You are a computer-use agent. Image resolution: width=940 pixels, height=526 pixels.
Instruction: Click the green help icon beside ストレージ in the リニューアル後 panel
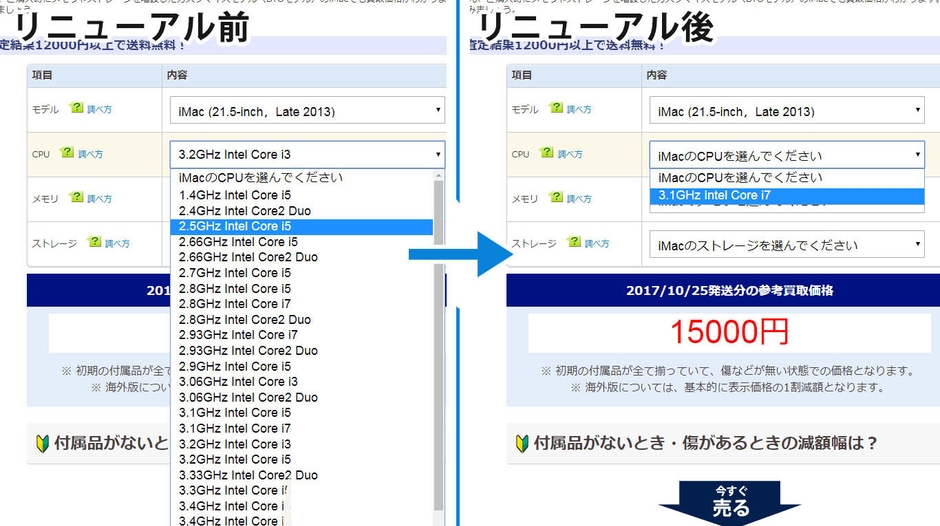point(575,242)
